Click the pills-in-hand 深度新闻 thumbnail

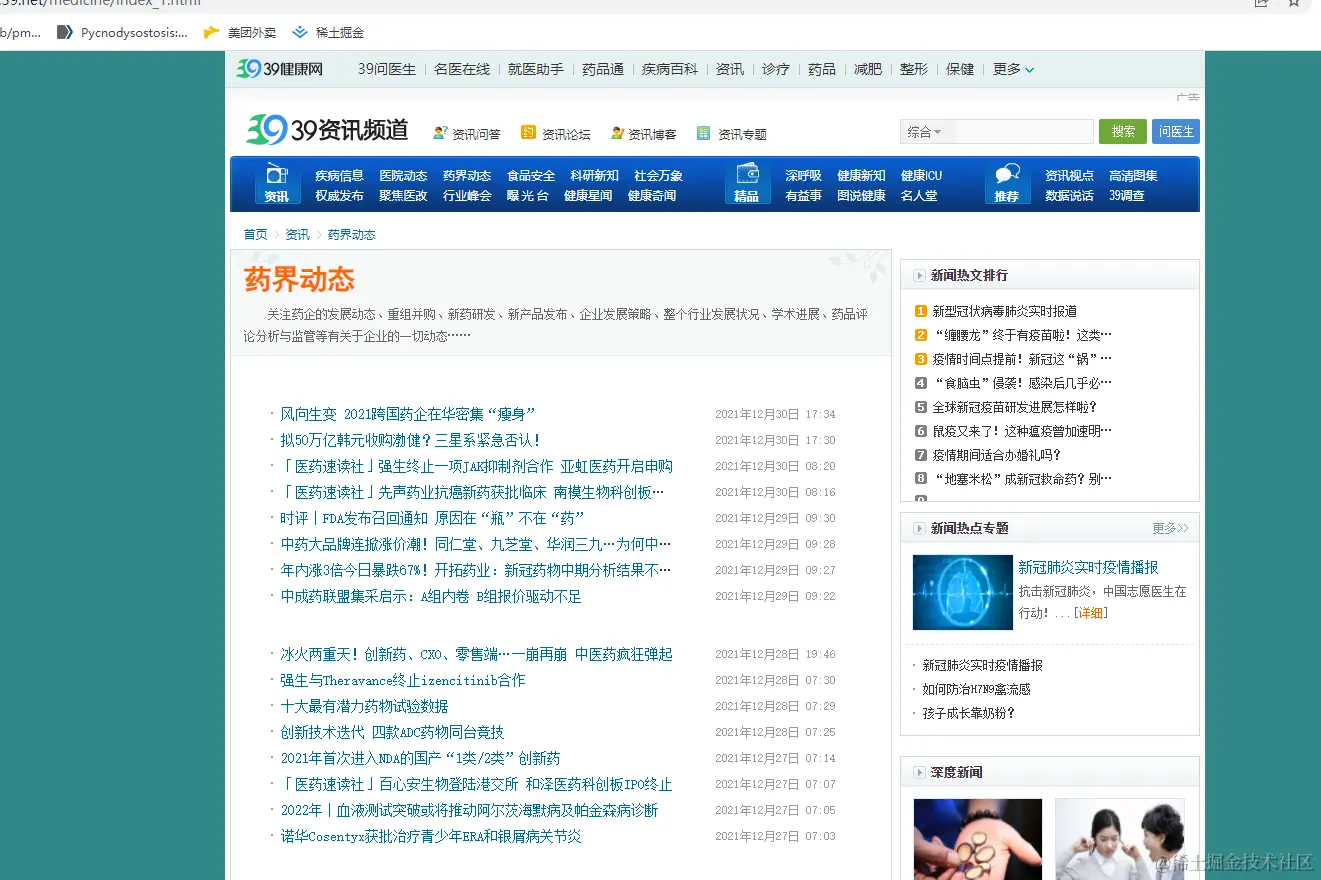pos(978,839)
